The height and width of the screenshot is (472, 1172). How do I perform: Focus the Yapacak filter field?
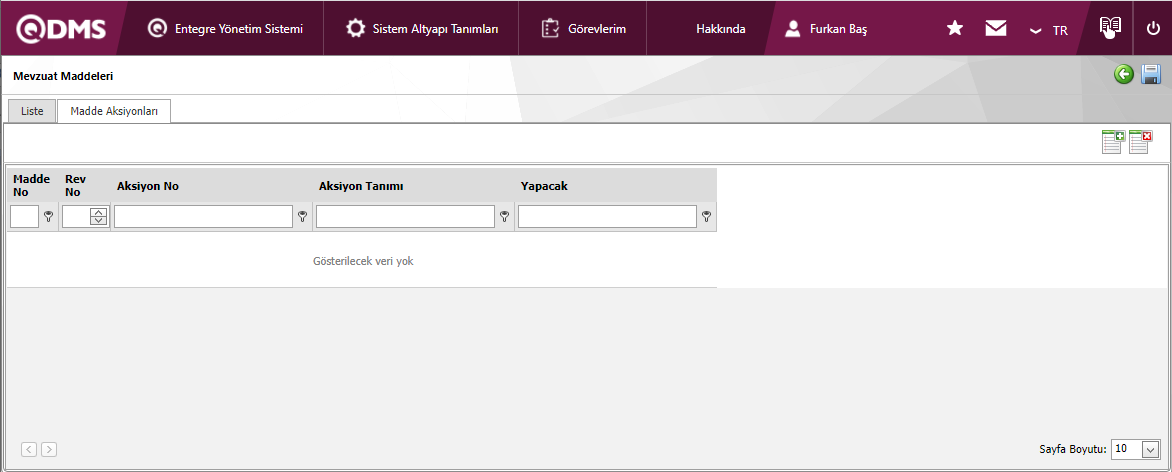pyautogui.click(x=607, y=217)
